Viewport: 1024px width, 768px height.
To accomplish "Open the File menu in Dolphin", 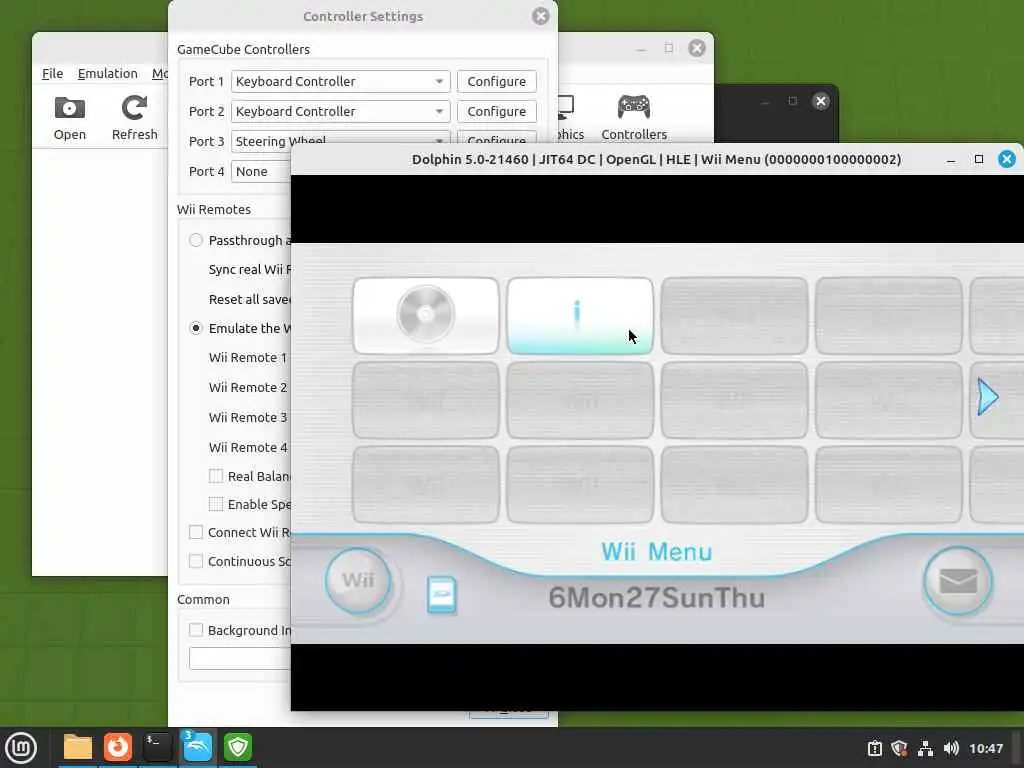I will (x=52, y=74).
